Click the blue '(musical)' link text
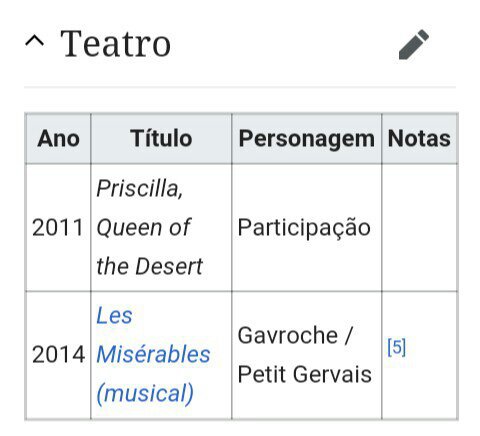This screenshot has height=436, width=480. (x=145, y=394)
